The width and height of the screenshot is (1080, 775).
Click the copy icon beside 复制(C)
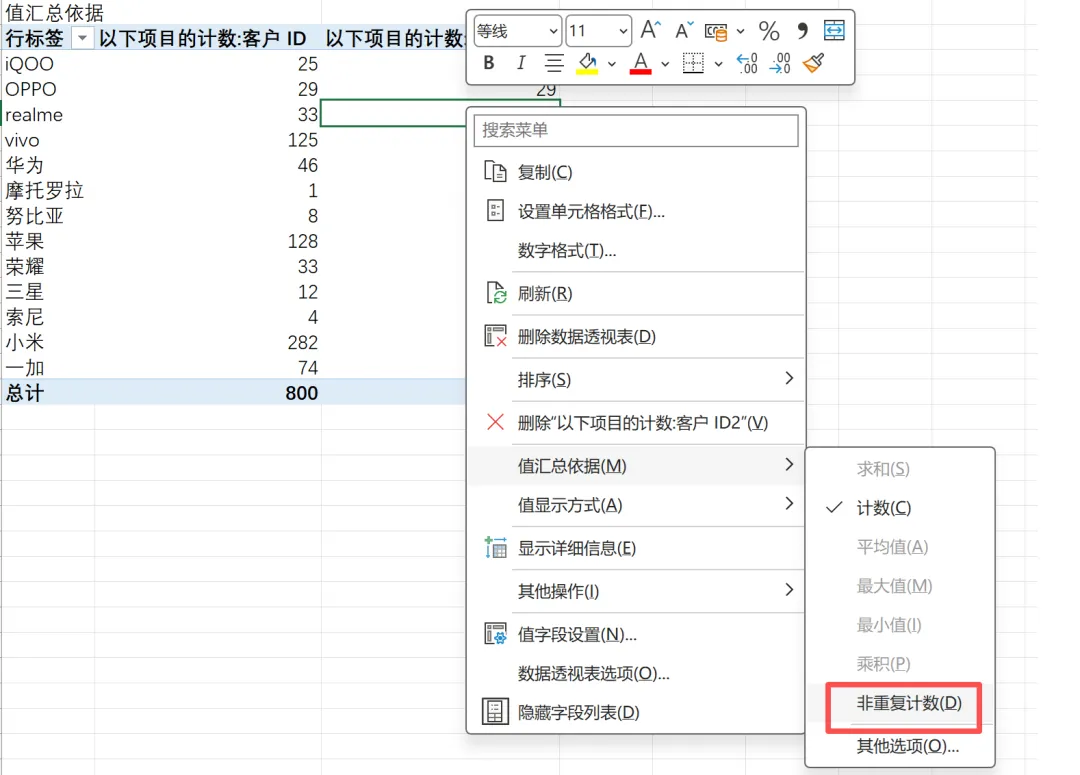495,171
